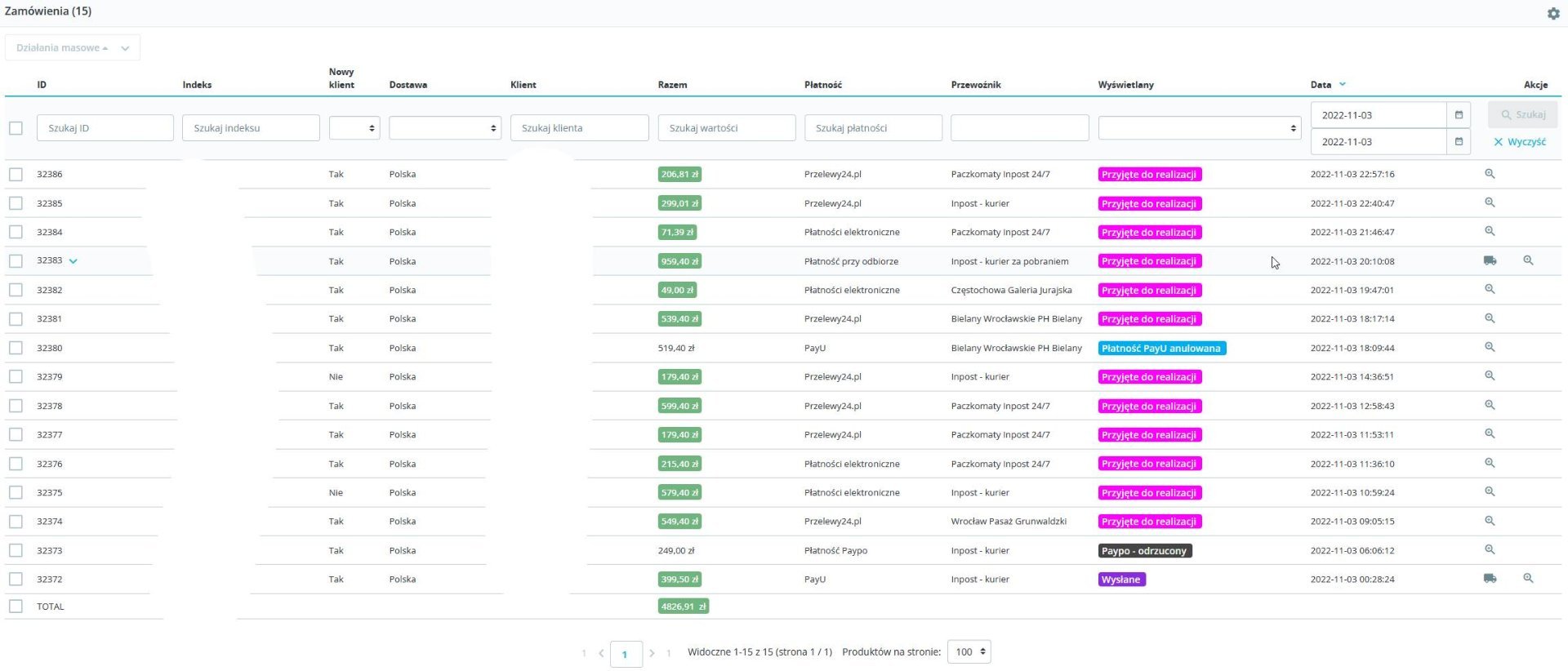1568x671 pixels.
Task: View order 32386 with magnifier icon
Action: (1490, 174)
